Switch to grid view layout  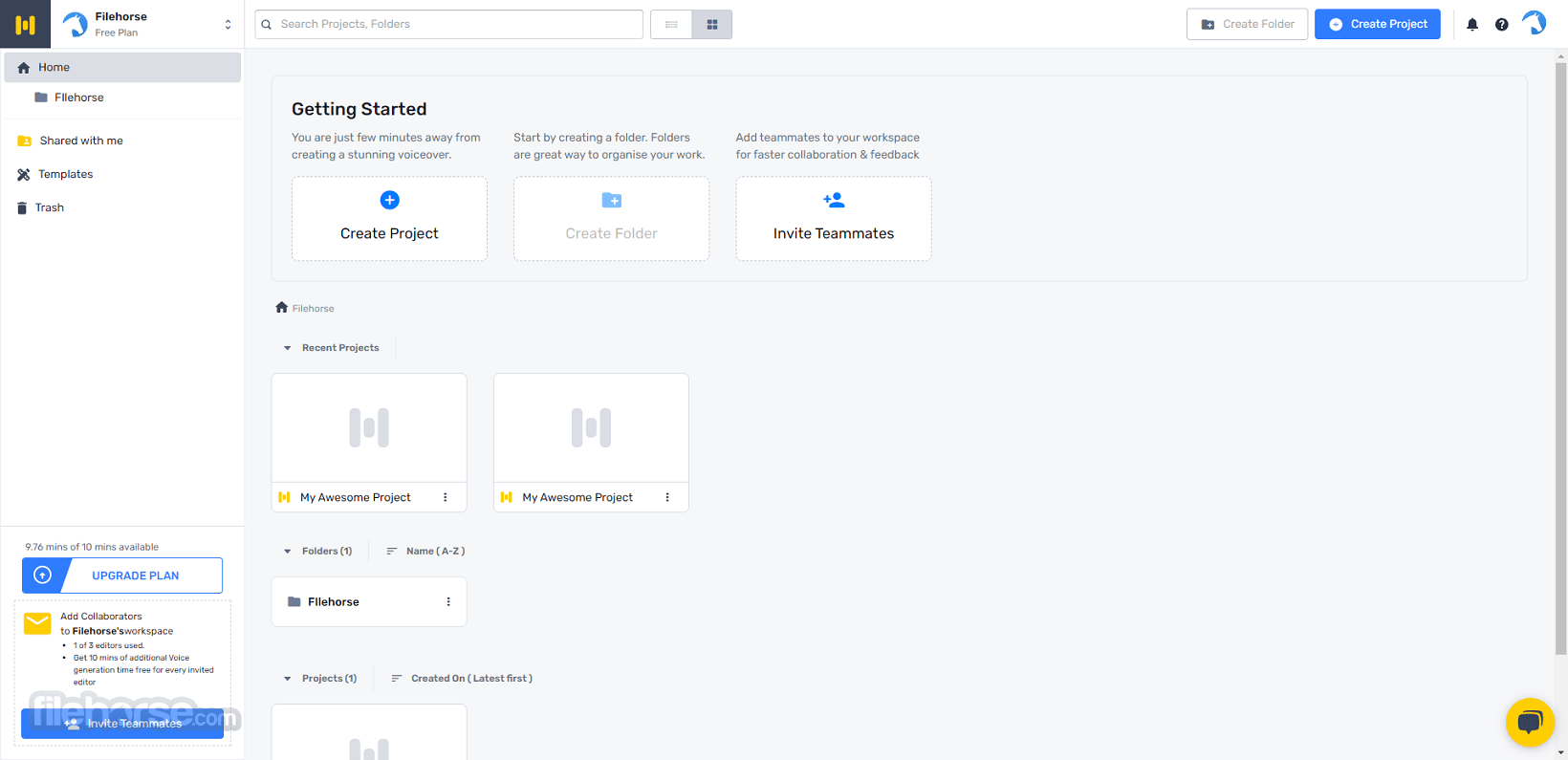[712, 24]
